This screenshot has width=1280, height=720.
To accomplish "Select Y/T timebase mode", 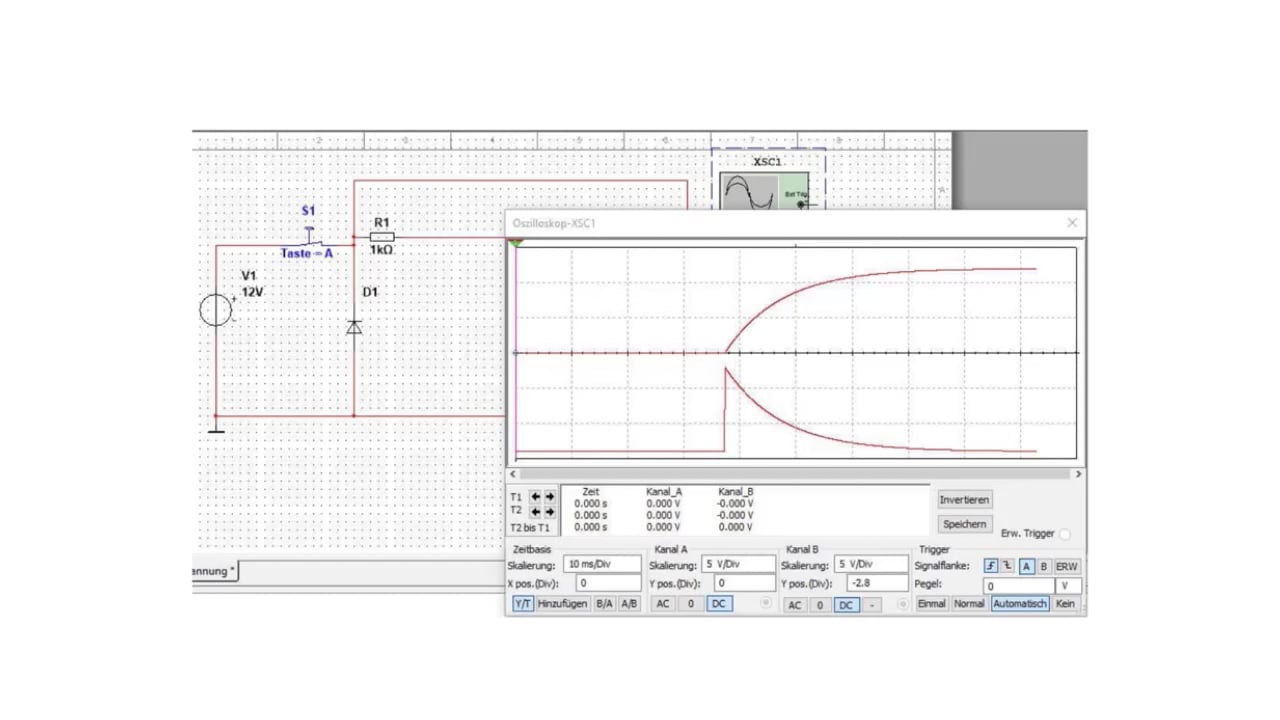I will tap(523, 604).
